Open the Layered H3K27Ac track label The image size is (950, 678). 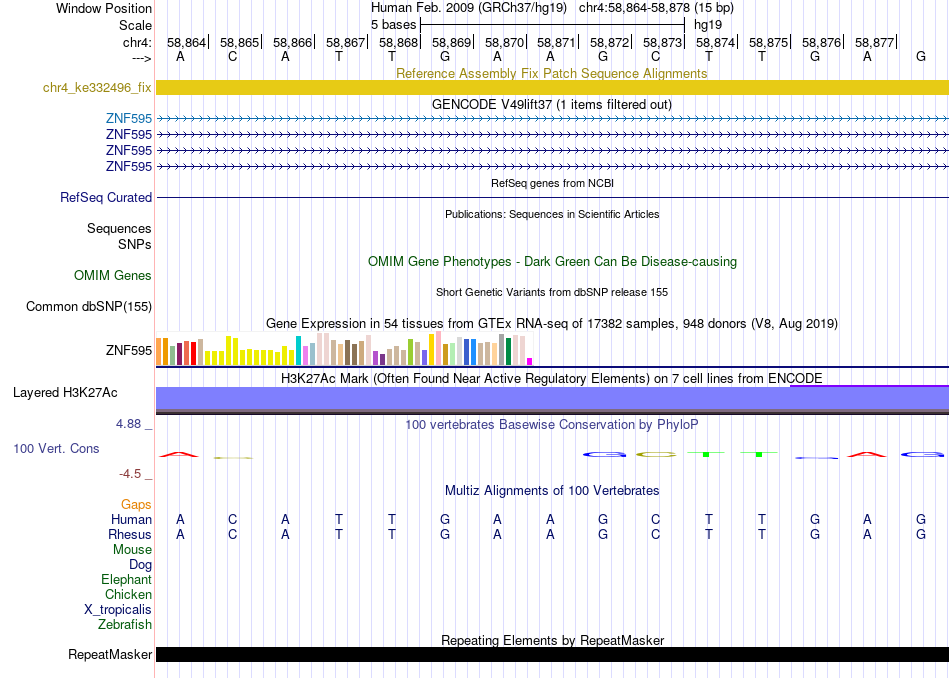[x=65, y=393]
